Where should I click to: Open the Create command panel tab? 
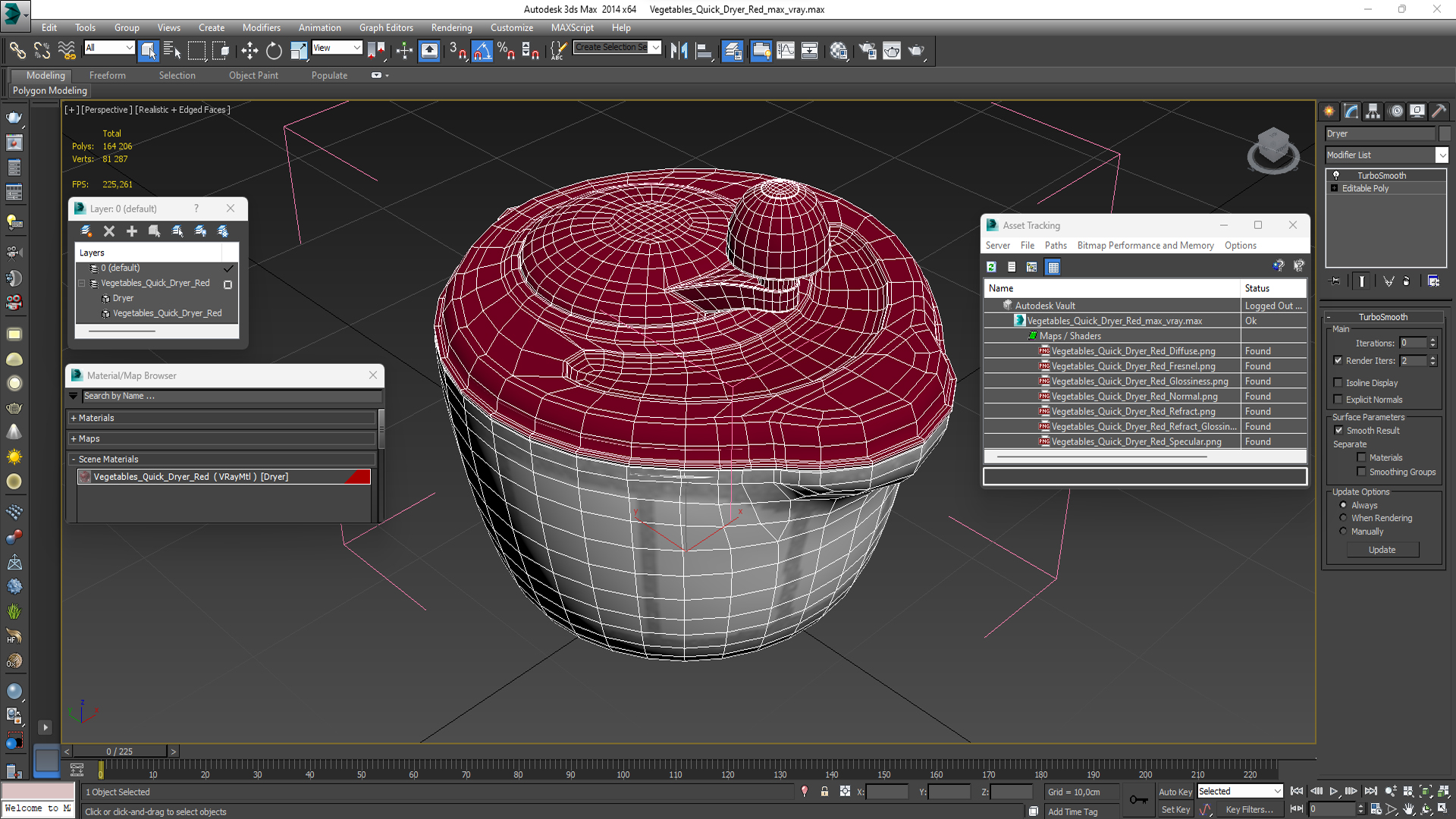coord(1329,111)
